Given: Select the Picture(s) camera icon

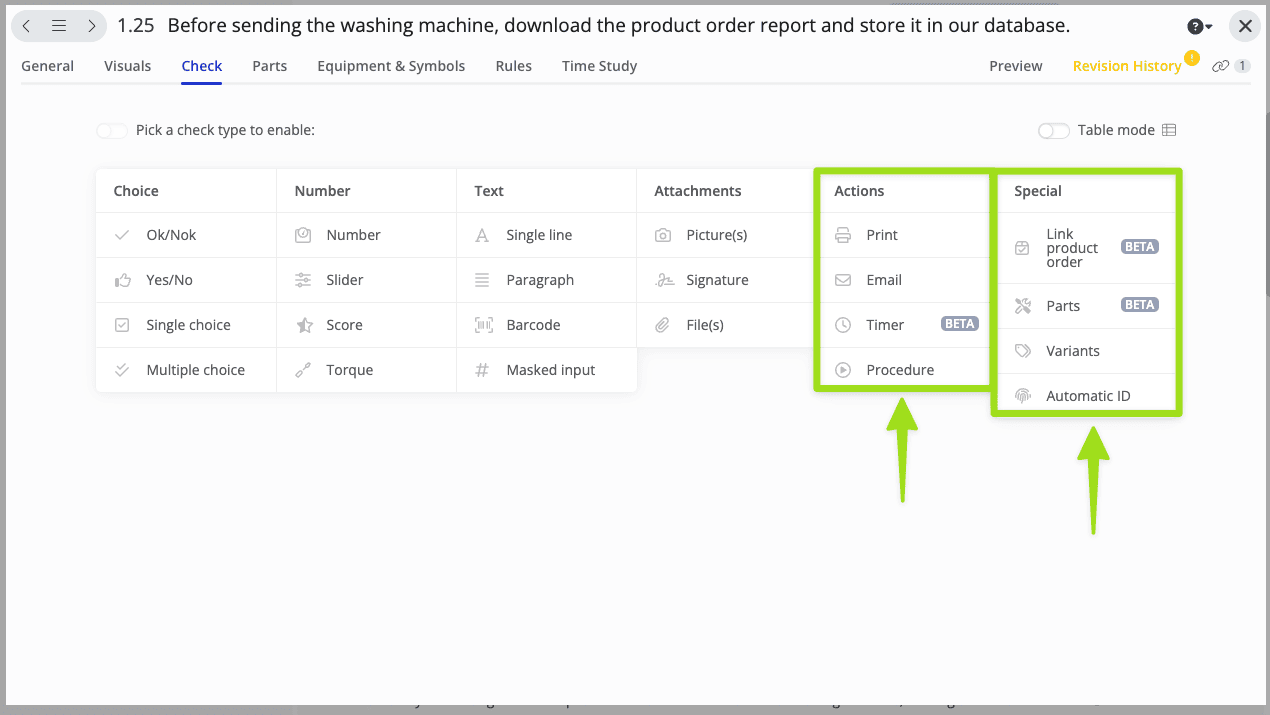Looking at the screenshot, I should (x=663, y=235).
